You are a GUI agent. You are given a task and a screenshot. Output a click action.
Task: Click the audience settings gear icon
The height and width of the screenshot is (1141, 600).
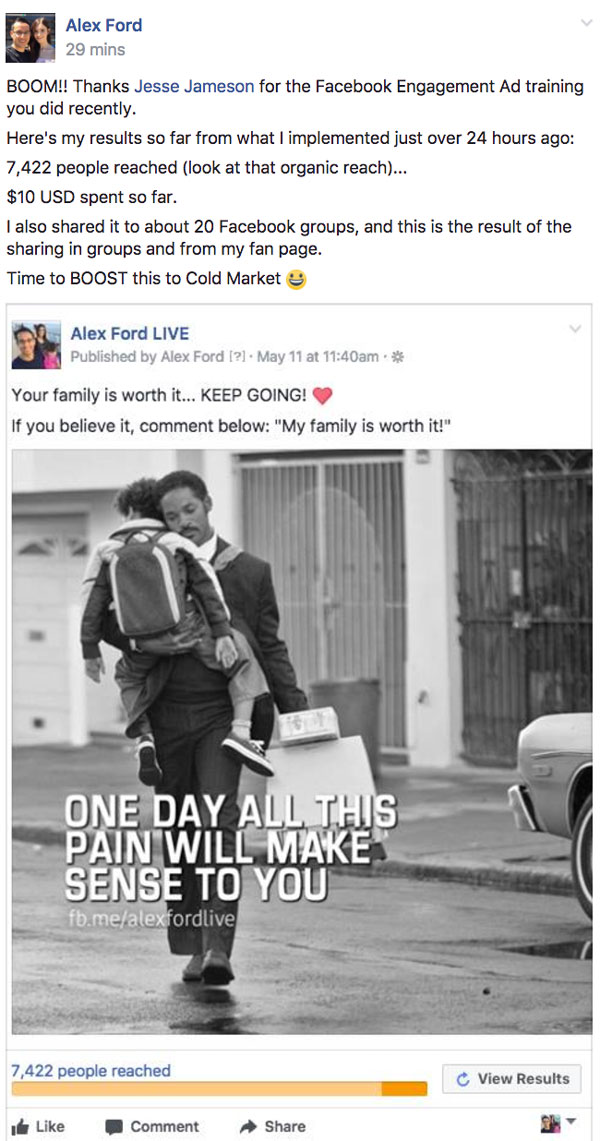point(397,357)
